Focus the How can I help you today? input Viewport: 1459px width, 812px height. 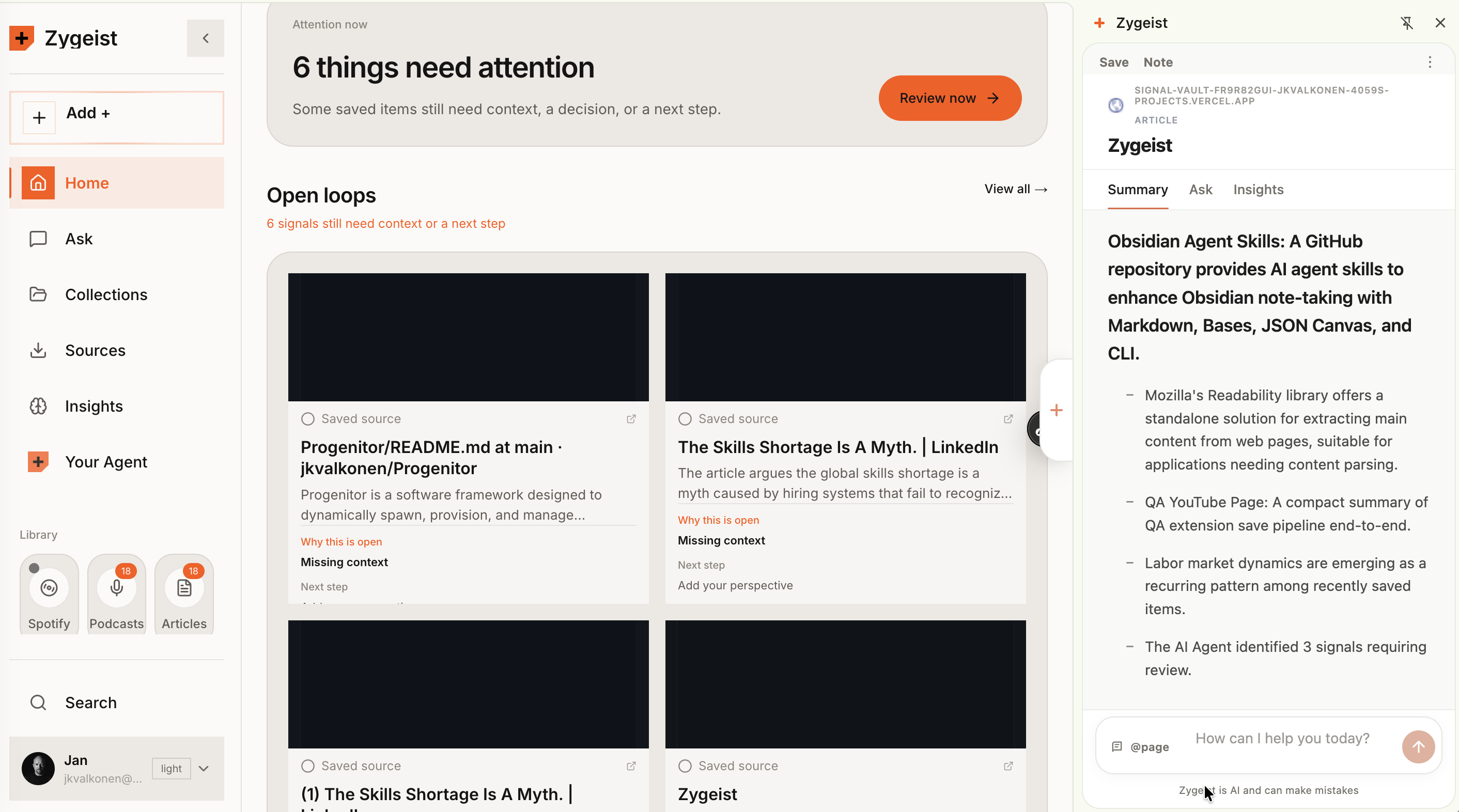[x=1282, y=738]
